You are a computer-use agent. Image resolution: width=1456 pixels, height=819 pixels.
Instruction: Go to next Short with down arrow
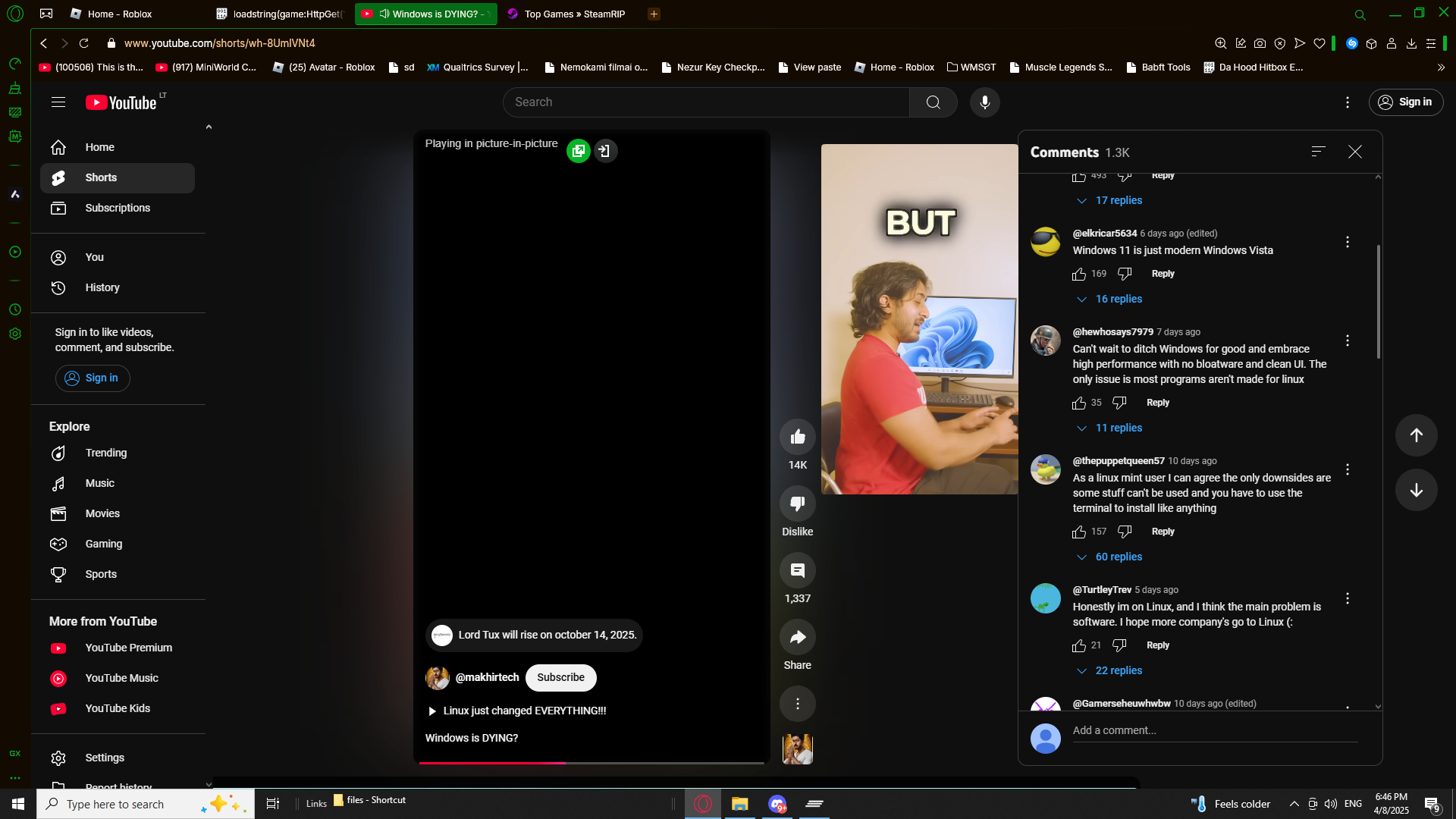coord(1416,490)
